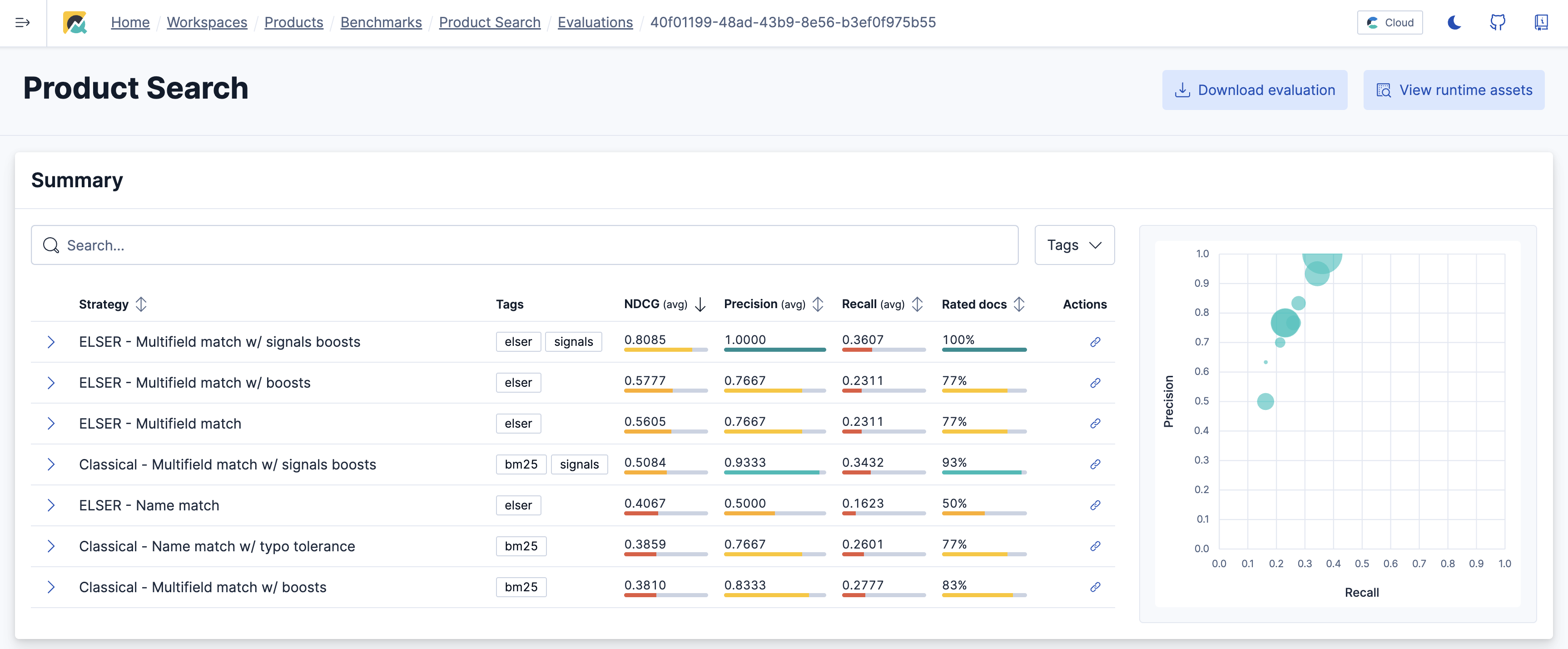This screenshot has height=649, width=1568.
Task: Navigate to Evaluations breadcrumb
Action: tap(595, 23)
